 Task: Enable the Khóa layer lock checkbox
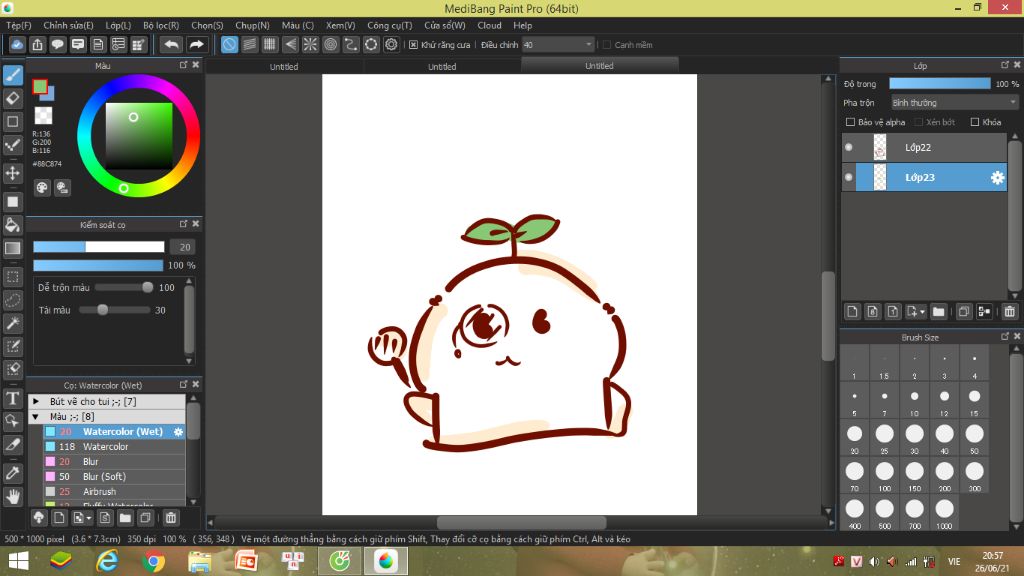pos(975,122)
